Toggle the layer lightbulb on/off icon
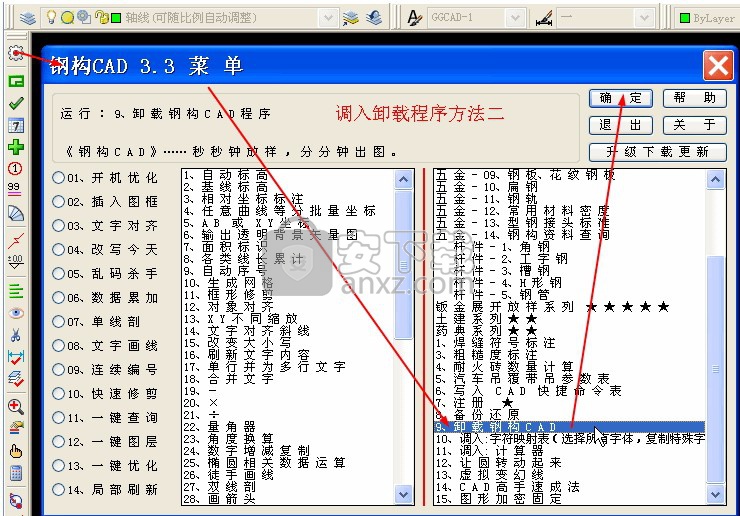The image size is (740, 516). (x=51, y=17)
